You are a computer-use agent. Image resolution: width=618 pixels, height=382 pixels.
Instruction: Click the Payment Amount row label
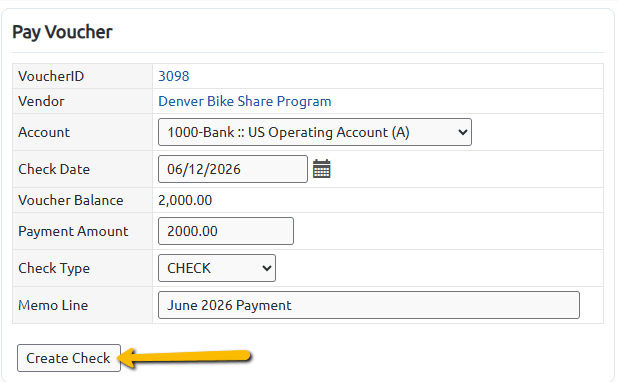(73, 231)
